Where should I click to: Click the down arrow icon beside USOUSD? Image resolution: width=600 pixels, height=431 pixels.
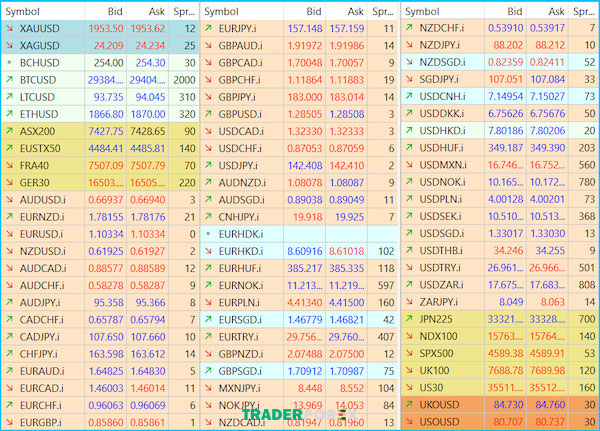[x=409, y=421]
